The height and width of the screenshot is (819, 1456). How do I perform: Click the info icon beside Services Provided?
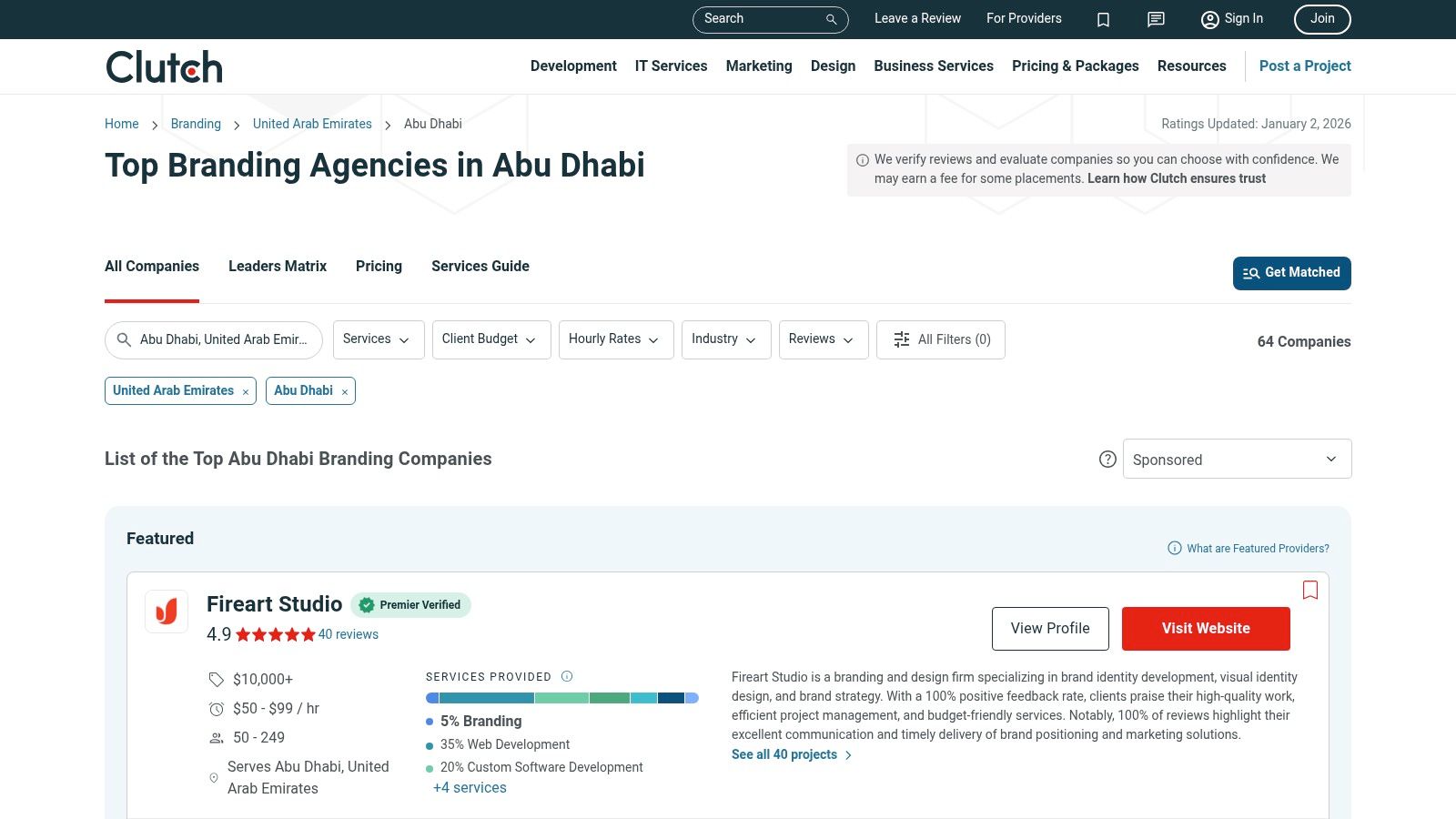point(566,676)
